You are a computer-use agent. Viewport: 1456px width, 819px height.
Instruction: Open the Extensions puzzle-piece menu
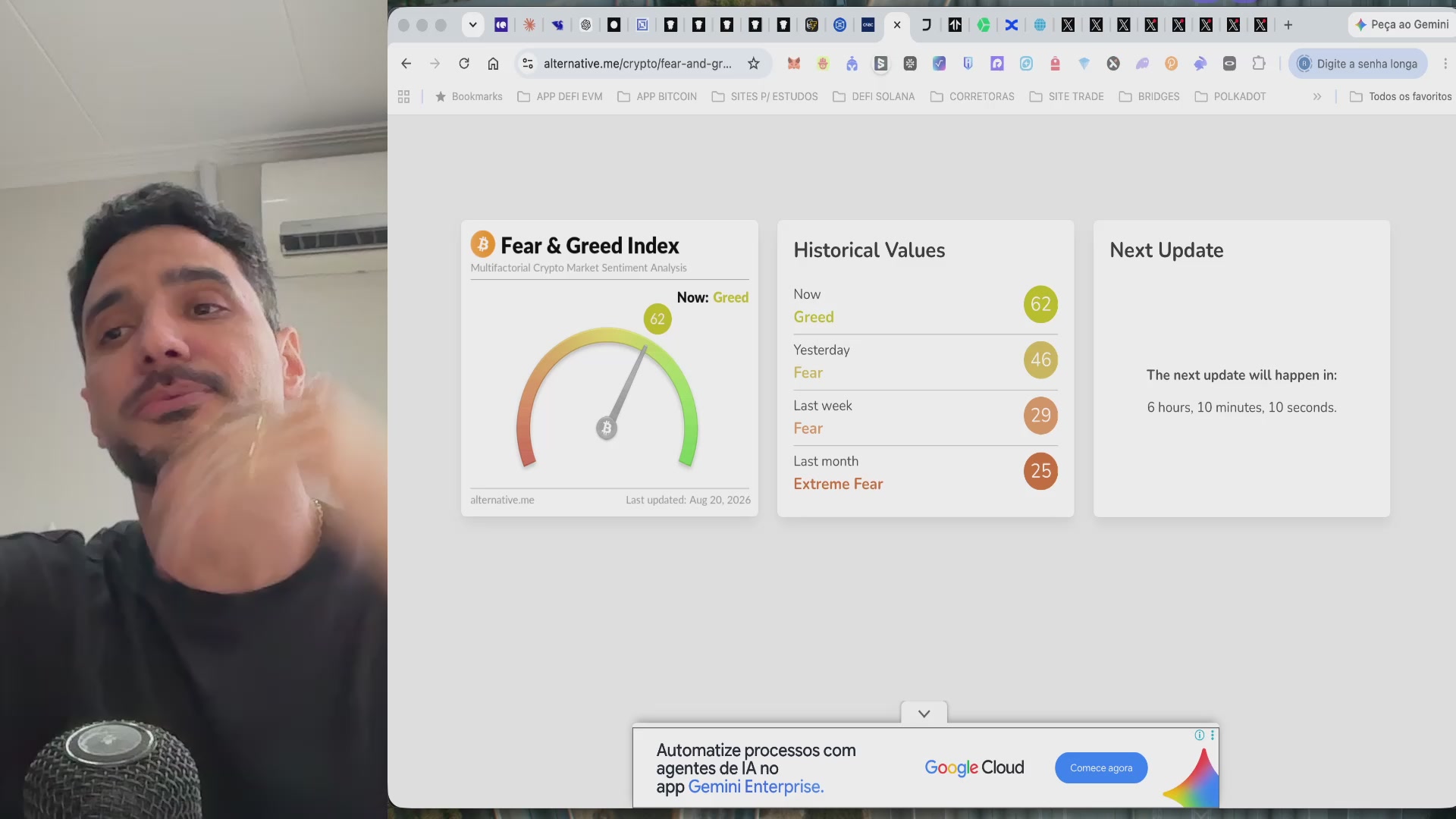pyautogui.click(x=1259, y=64)
